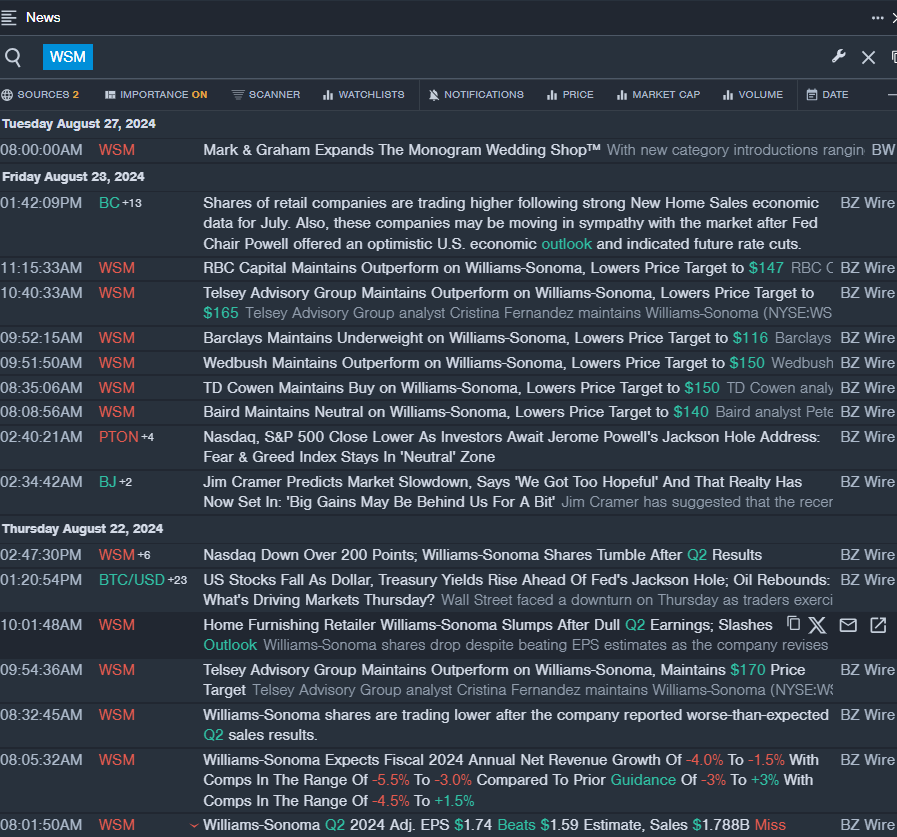Email the Home Furnishing Retailer story
897x837 pixels.
[x=848, y=625]
